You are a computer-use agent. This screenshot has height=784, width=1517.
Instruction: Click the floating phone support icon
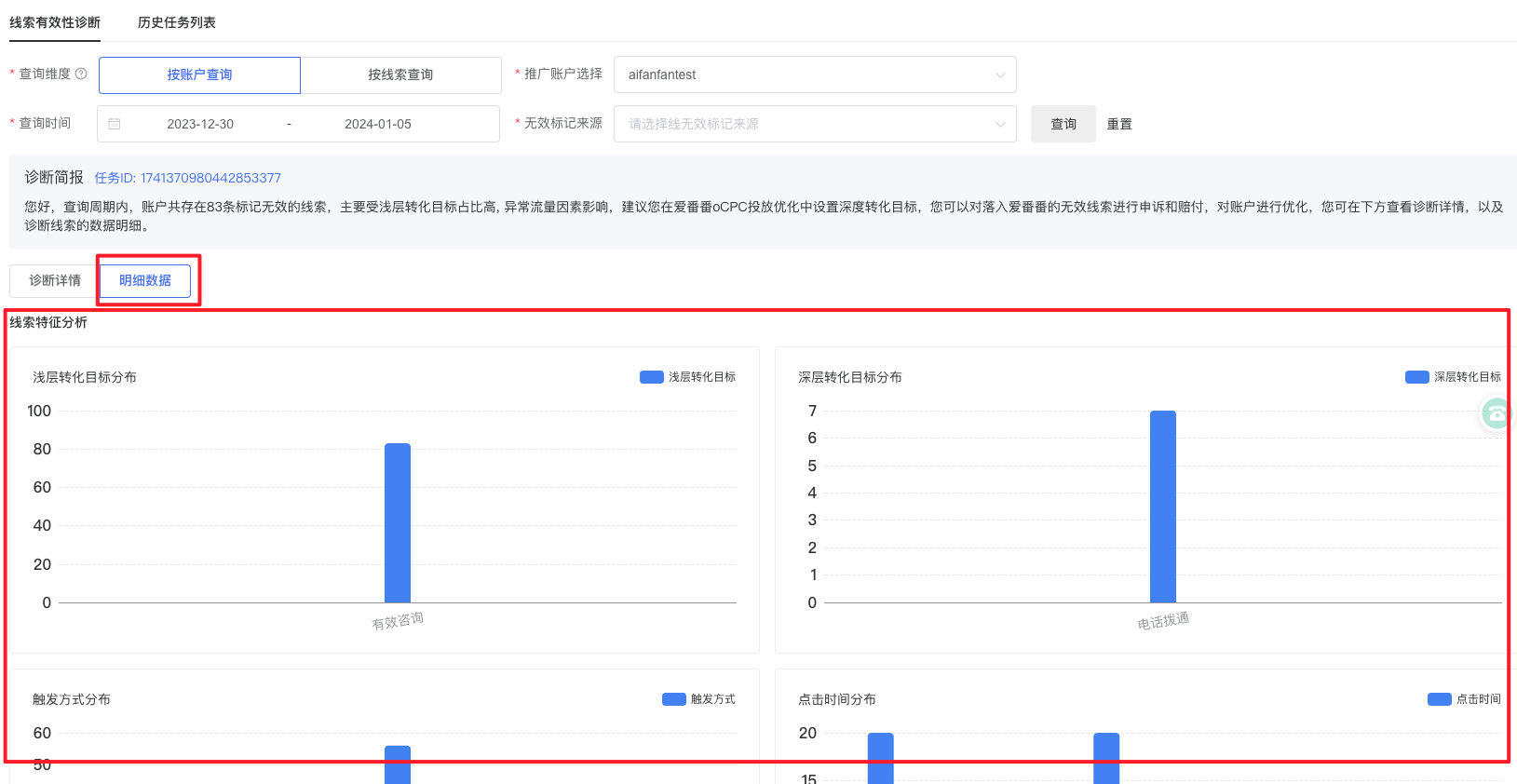tap(1496, 413)
